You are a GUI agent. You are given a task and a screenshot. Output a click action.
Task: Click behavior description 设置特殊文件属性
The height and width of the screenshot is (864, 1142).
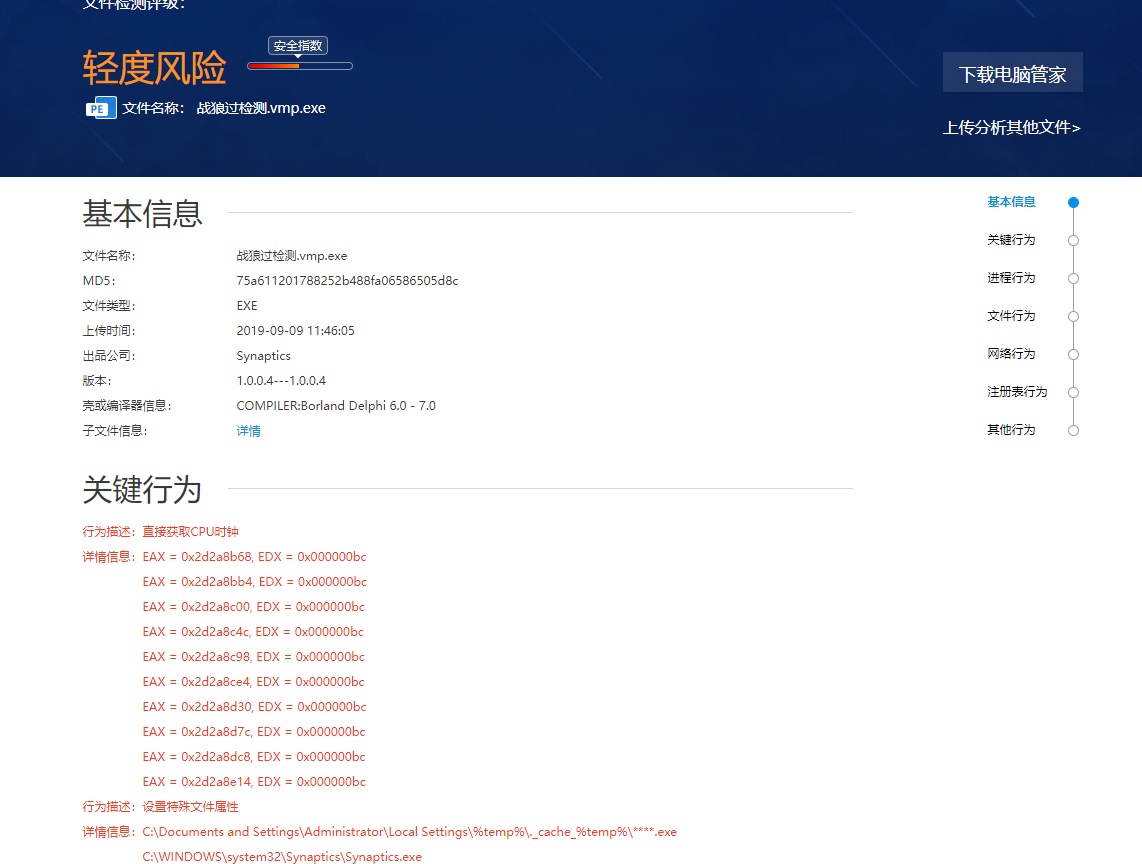click(x=190, y=806)
